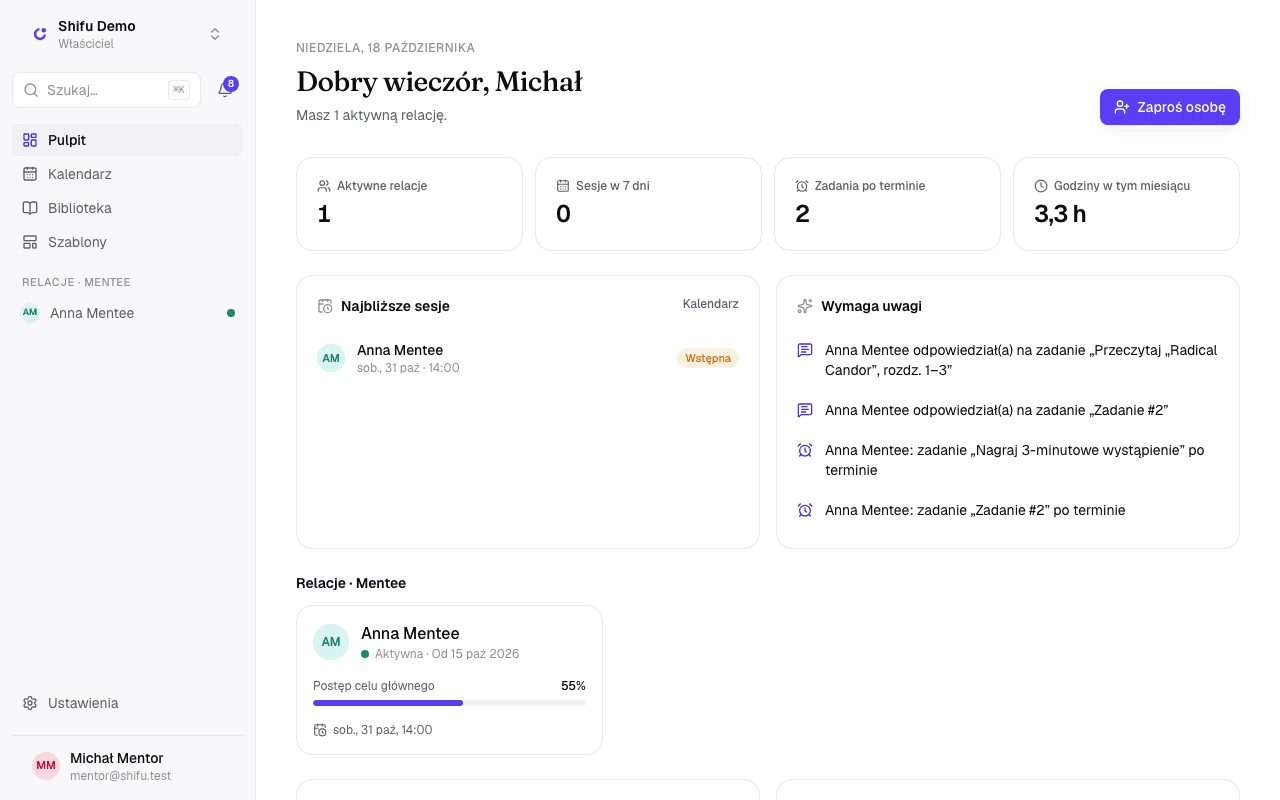Click the Ustawienia gear icon
The width and height of the screenshot is (1280, 800).
point(30,703)
